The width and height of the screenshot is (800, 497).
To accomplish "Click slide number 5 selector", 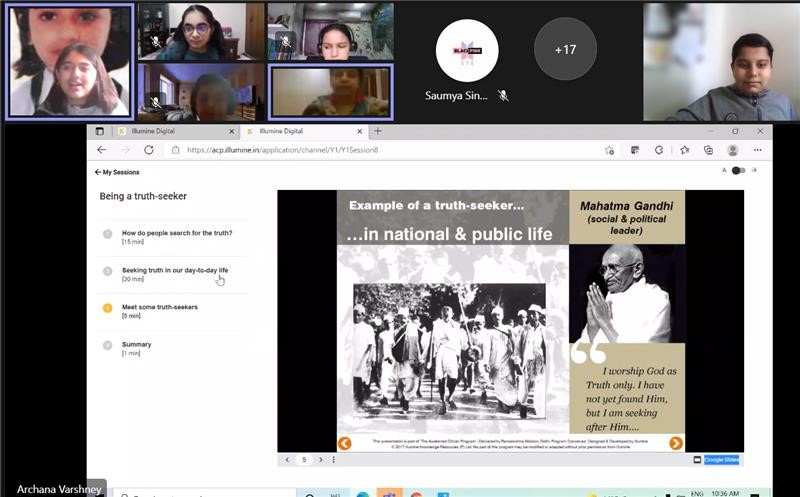I will click(x=304, y=460).
